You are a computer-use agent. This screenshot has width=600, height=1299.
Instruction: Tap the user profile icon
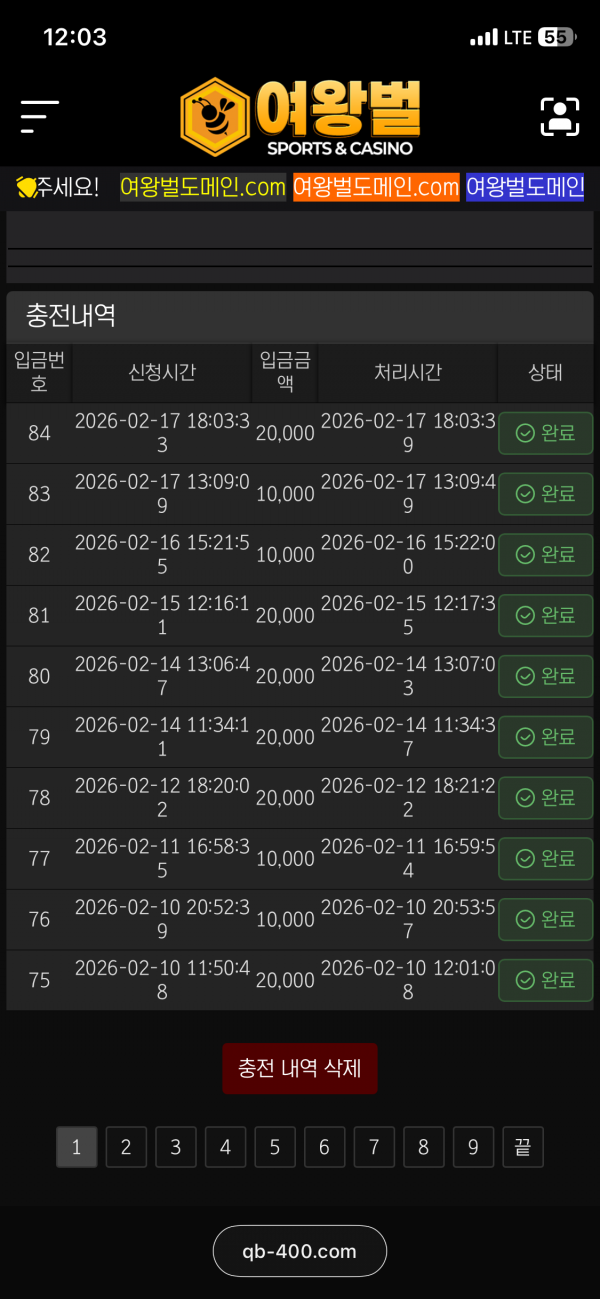coord(560,117)
